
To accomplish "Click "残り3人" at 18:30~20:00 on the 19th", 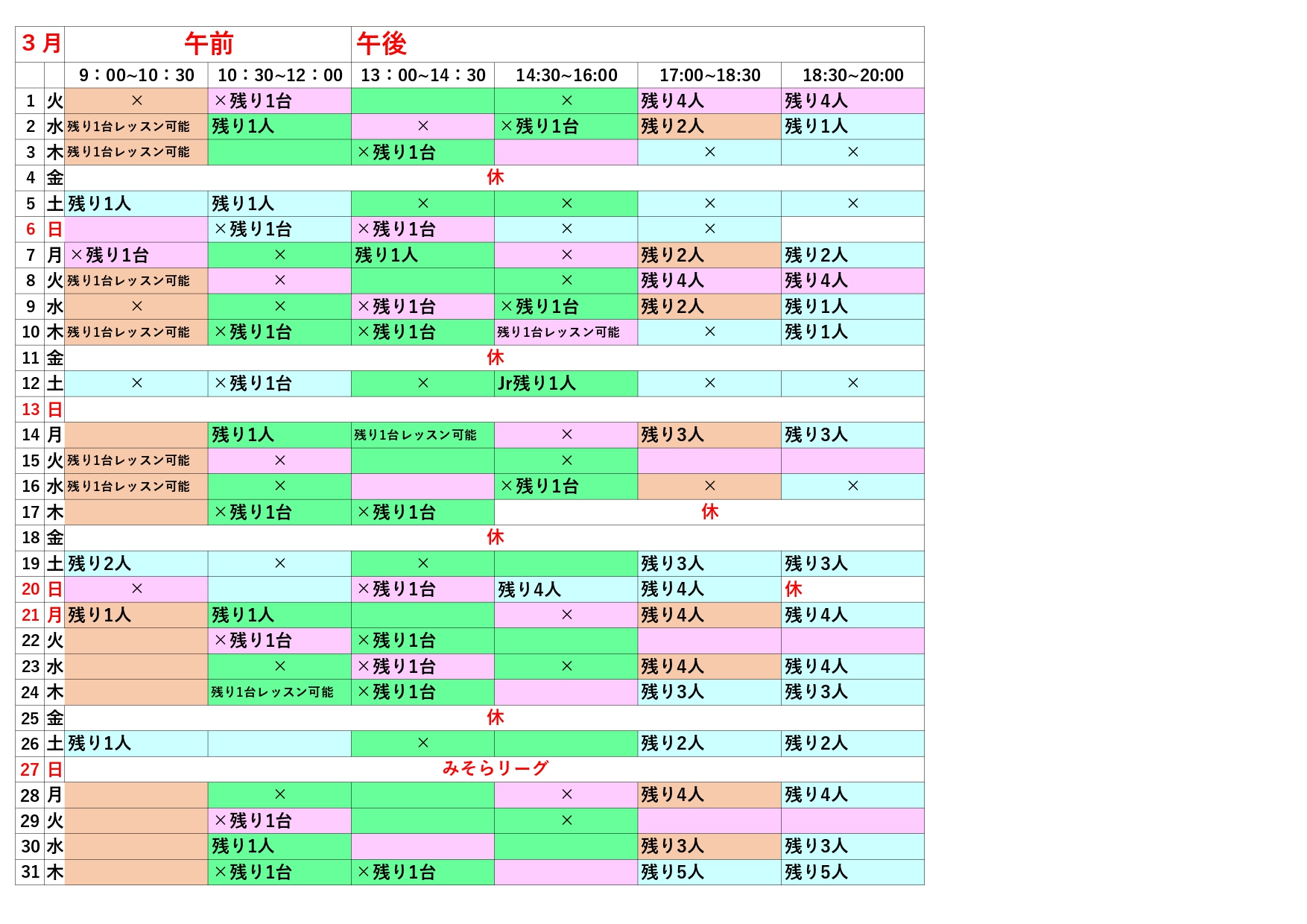I will click(x=816, y=563).
